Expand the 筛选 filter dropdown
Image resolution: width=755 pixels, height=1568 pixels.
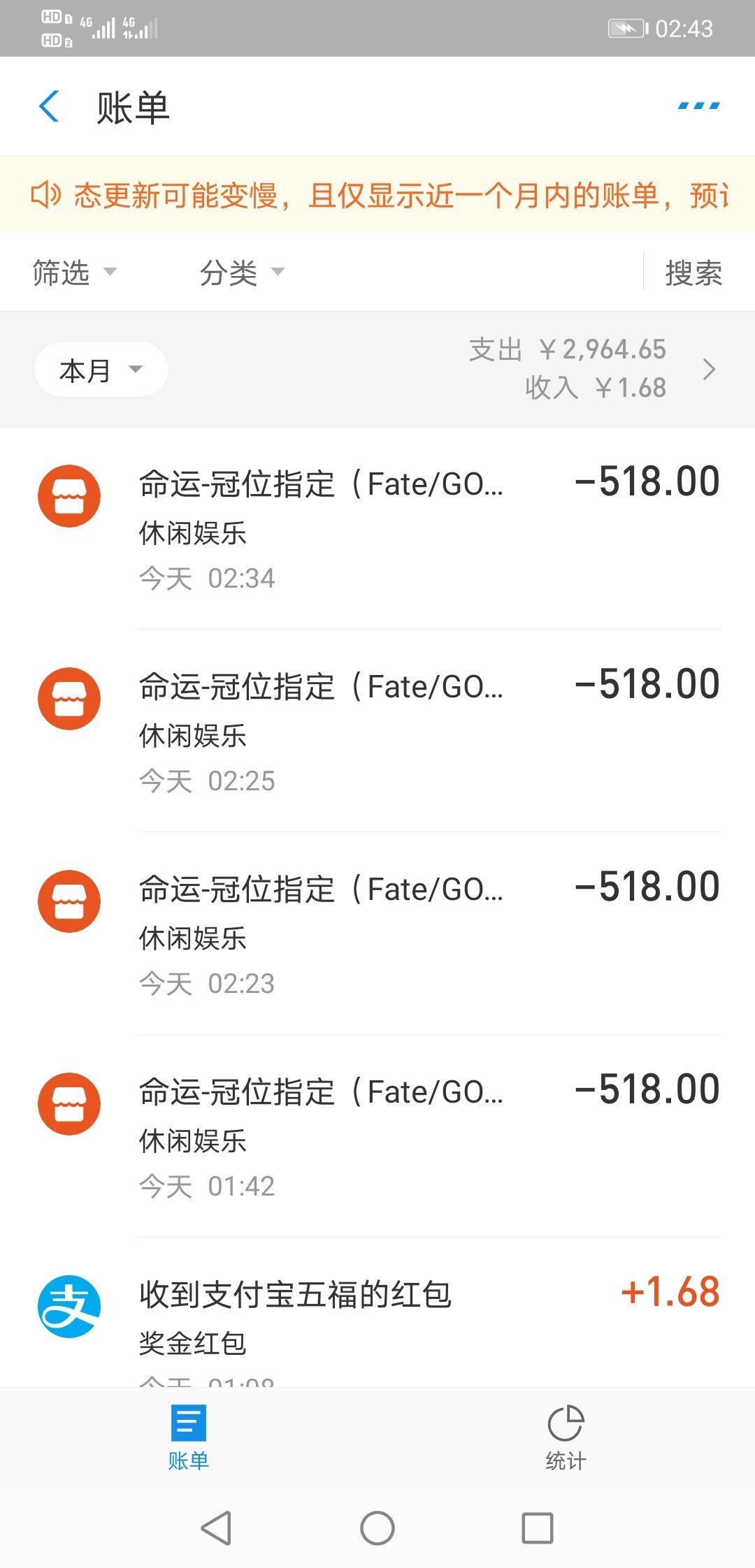[74, 273]
